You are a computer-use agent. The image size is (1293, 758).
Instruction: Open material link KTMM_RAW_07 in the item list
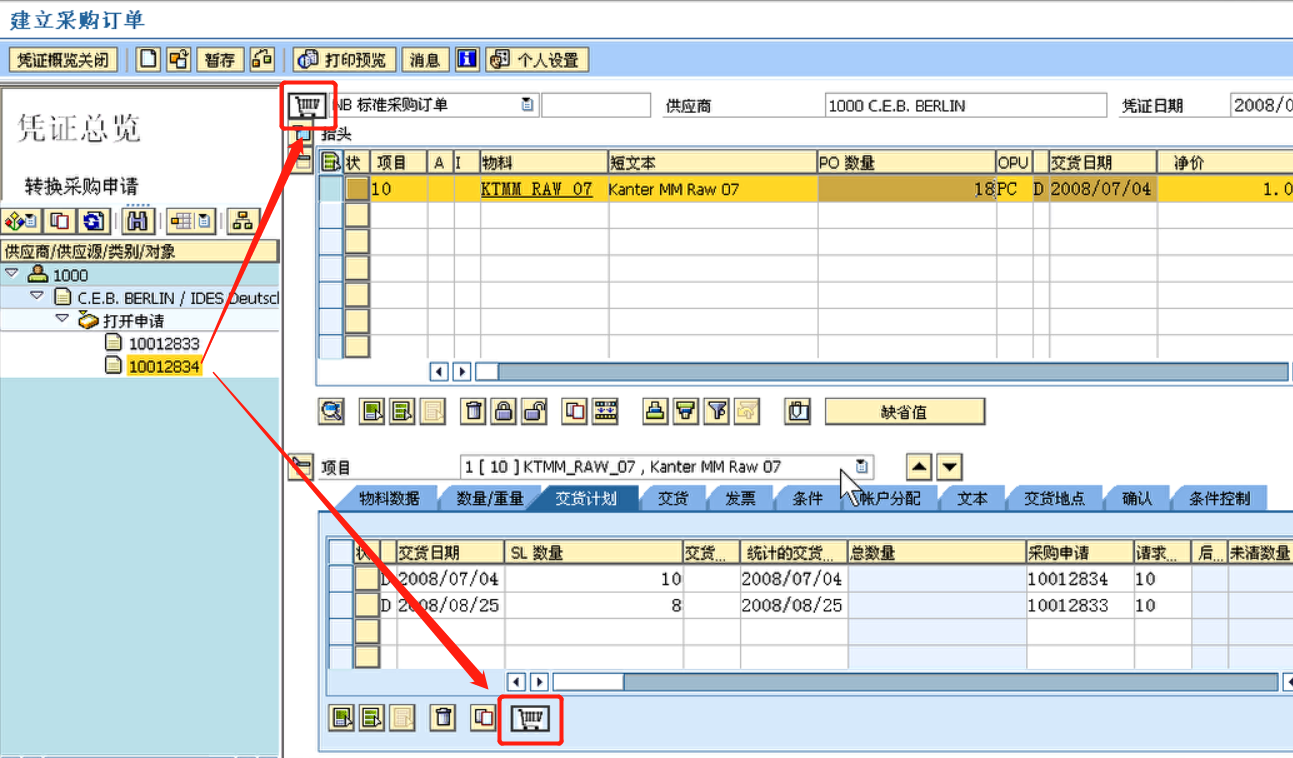[537, 187]
